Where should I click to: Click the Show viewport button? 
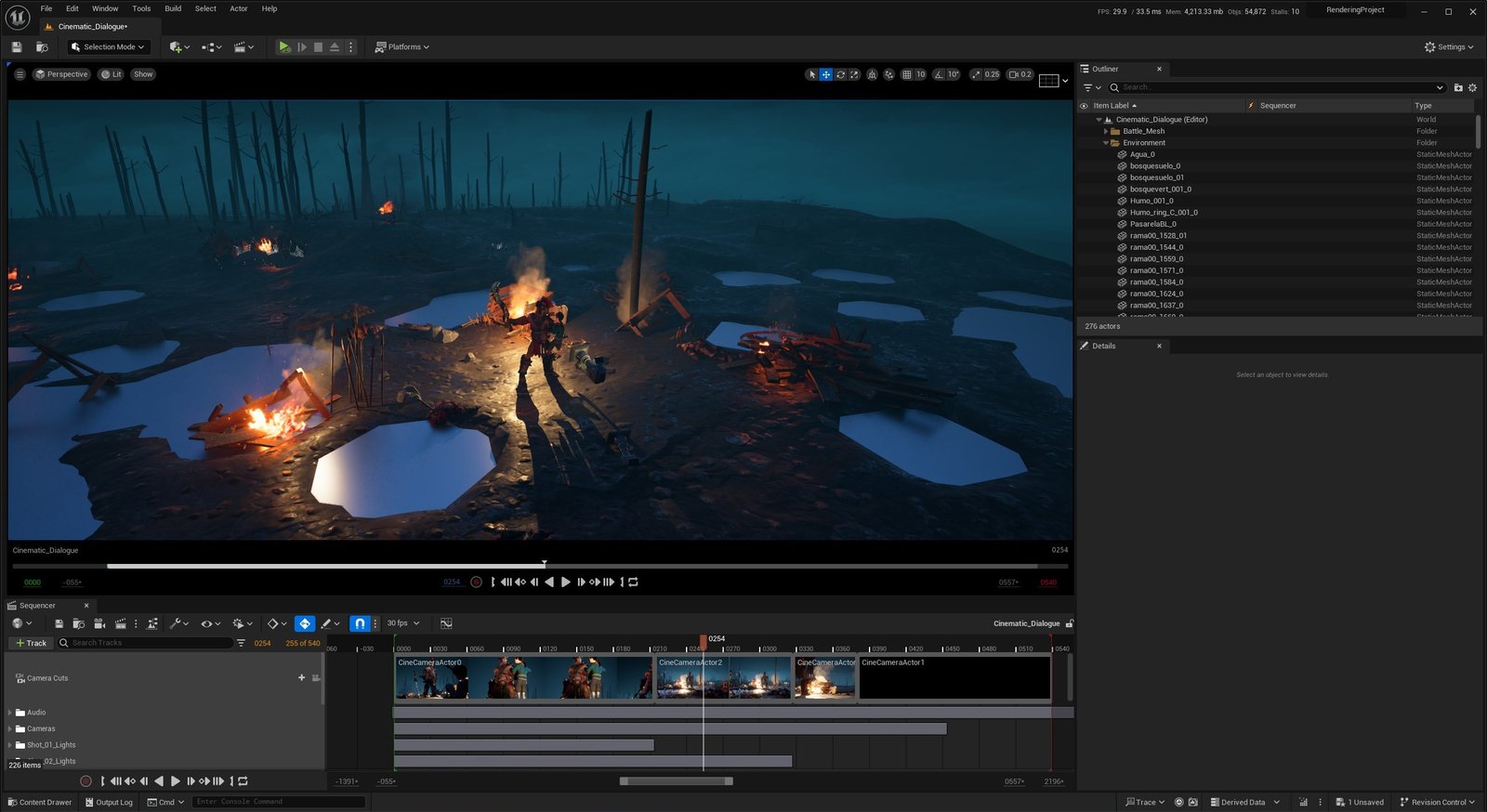coord(143,74)
